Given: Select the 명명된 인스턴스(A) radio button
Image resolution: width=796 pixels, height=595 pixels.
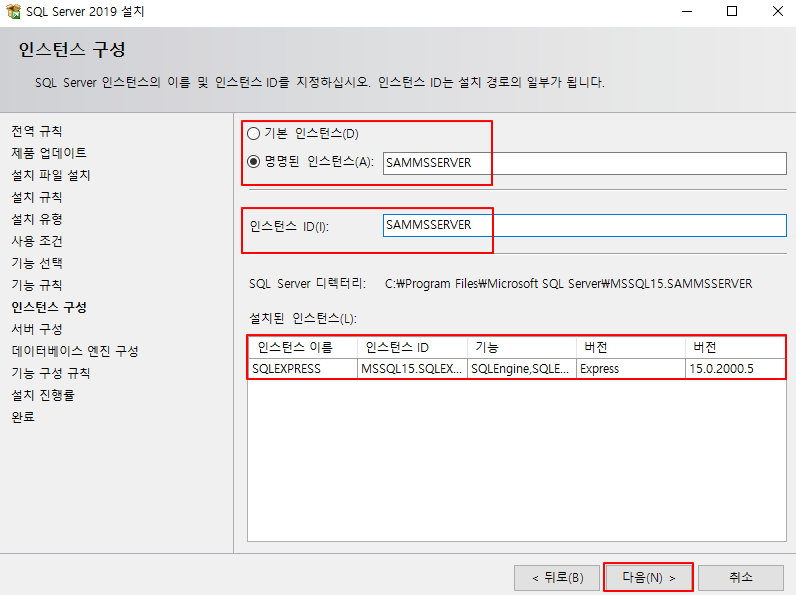Looking at the screenshot, I should click(253, 162).
